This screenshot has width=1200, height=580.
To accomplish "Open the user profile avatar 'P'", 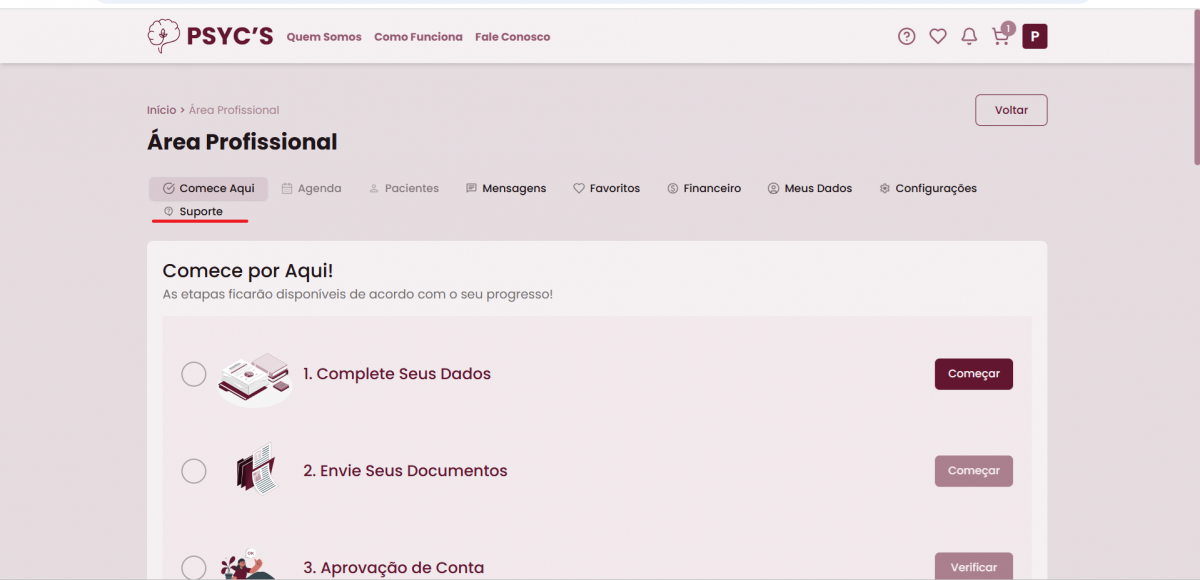I will 1034,37.
